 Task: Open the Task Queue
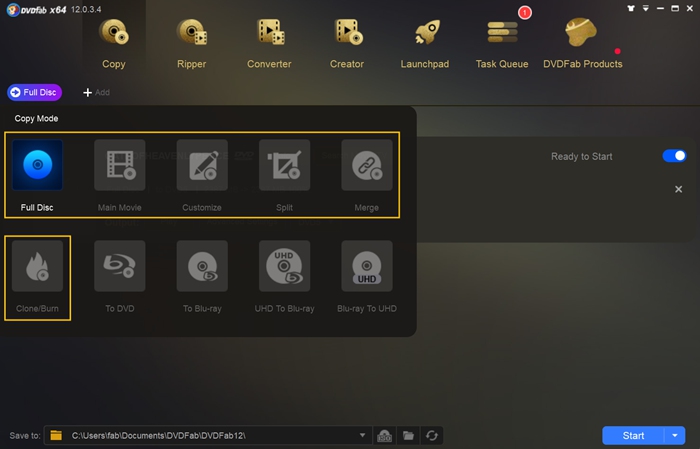click(502, 44)
